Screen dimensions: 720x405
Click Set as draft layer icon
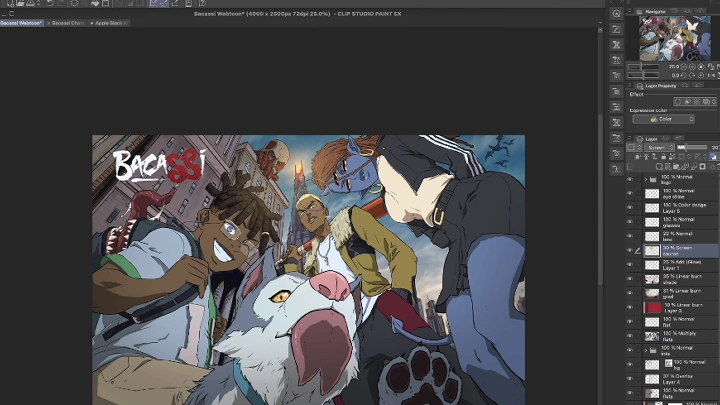point(655,157)
